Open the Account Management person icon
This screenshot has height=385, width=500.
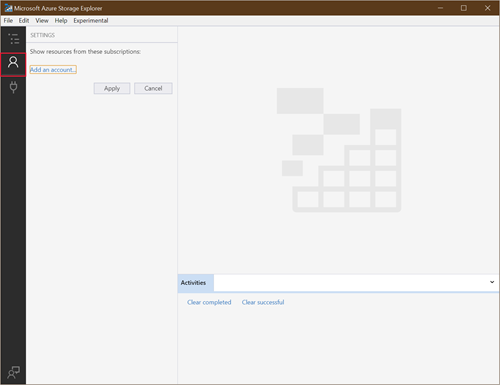[x=13, y=62]
